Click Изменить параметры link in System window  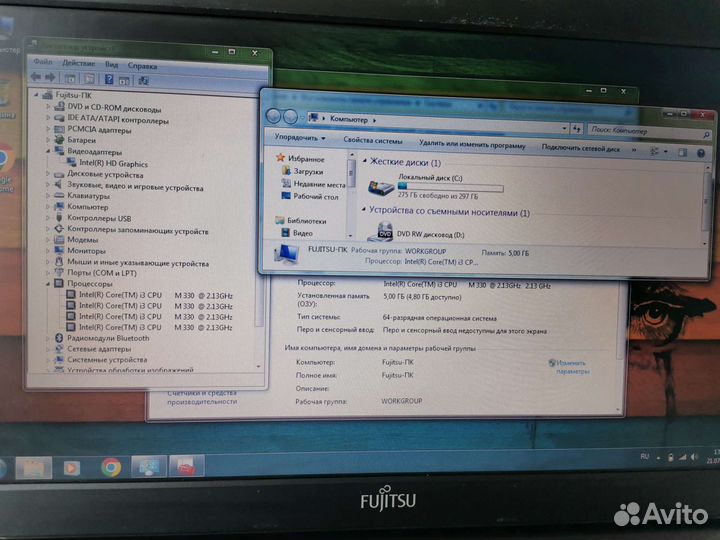click(572, 367)
